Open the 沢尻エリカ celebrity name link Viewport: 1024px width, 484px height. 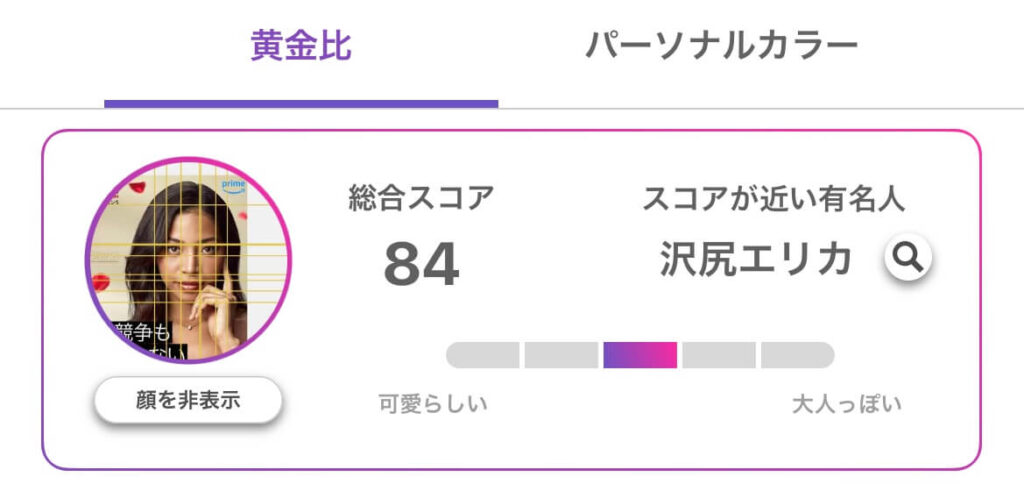coord(756,259)
